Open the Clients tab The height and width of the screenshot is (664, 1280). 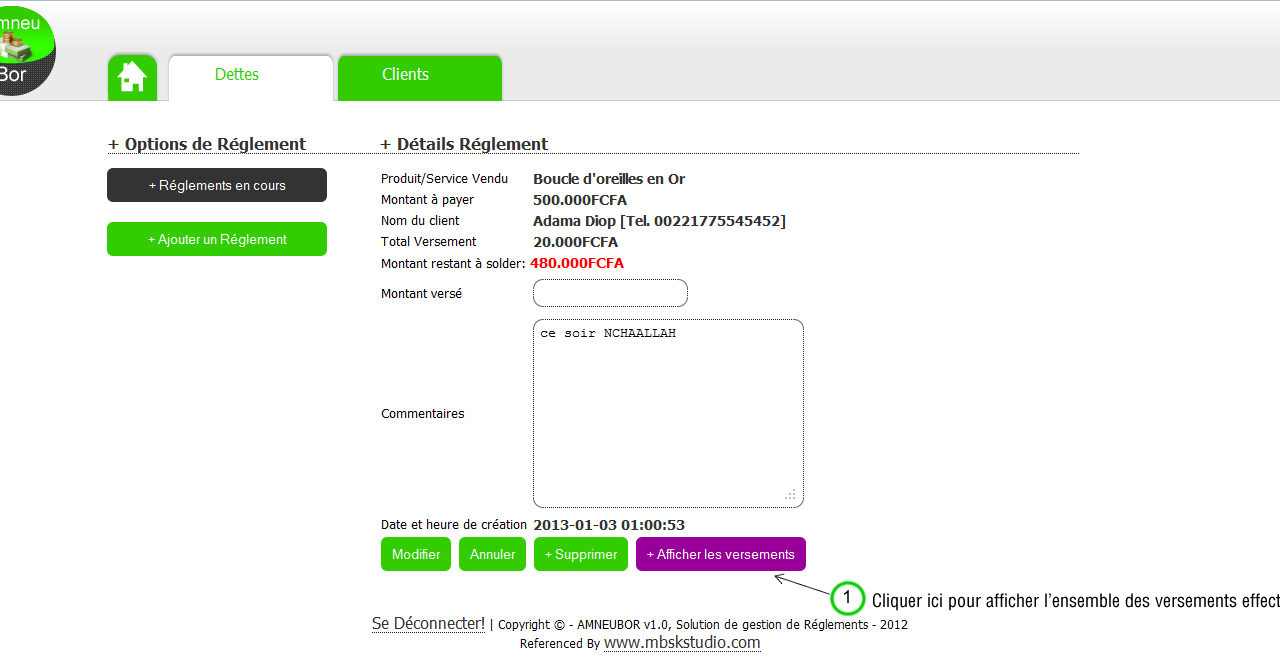pyautogui.click(x=419, y=76)
